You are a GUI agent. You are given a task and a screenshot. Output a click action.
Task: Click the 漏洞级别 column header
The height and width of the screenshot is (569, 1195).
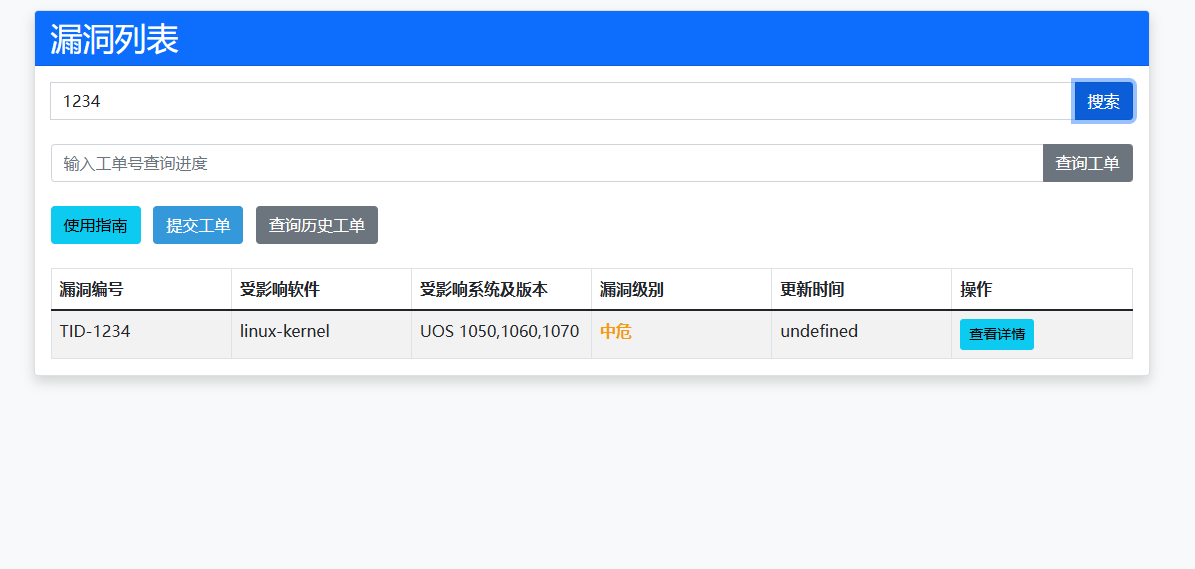pyautogui.click(x=632, y=290)
